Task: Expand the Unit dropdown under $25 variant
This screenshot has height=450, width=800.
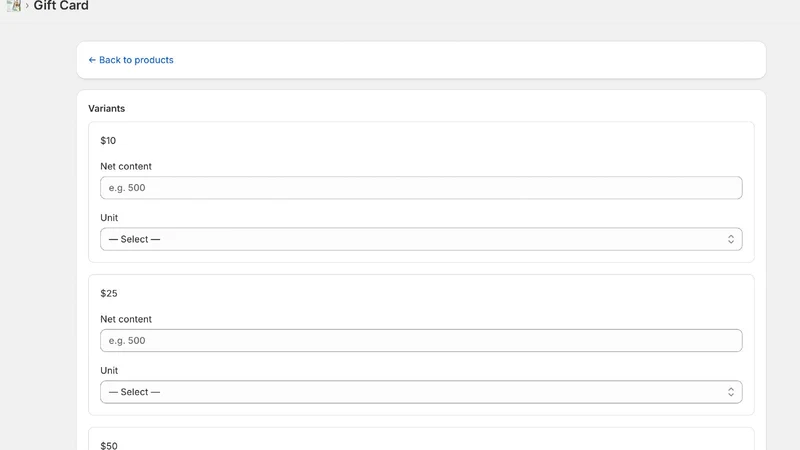Action: pos(421,392)
